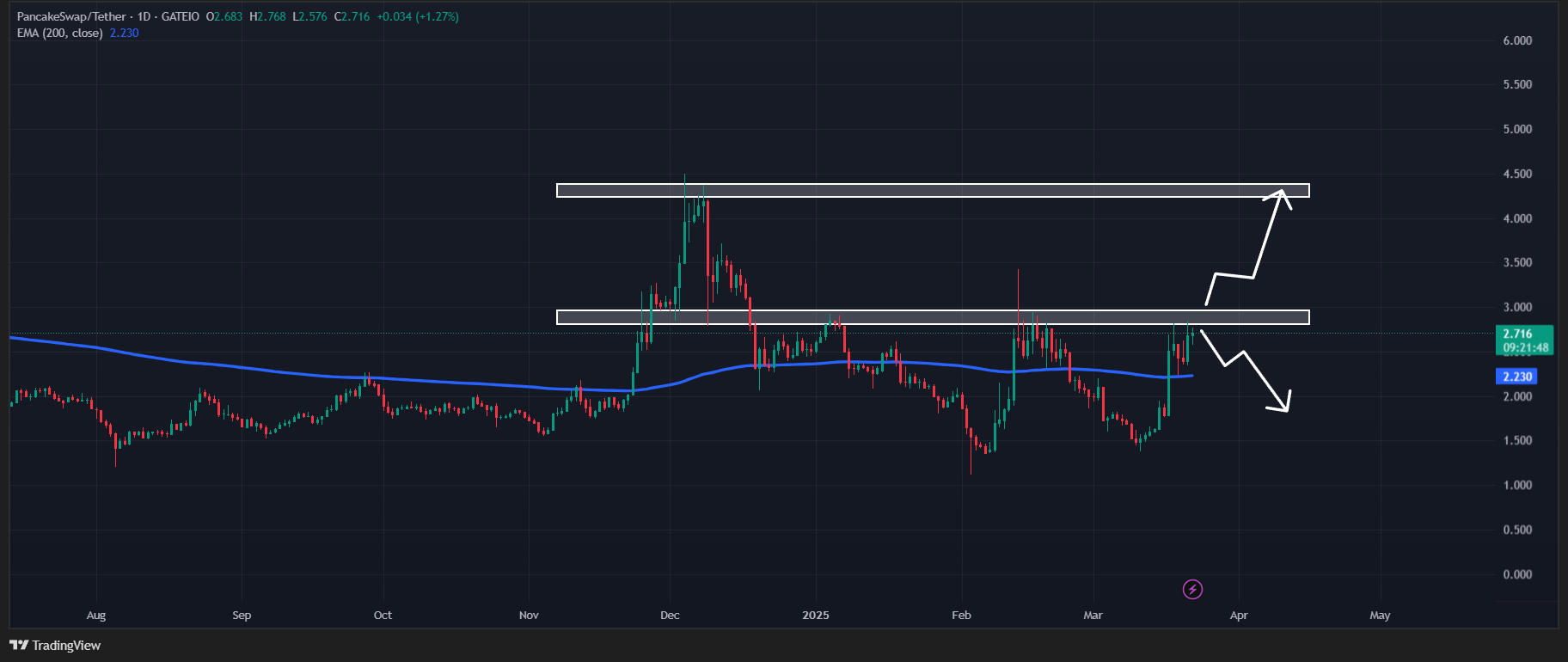Screen dimensions: 1568x662
Task: Click the 3.500 price axis label
Action: tap(1517, 262)
